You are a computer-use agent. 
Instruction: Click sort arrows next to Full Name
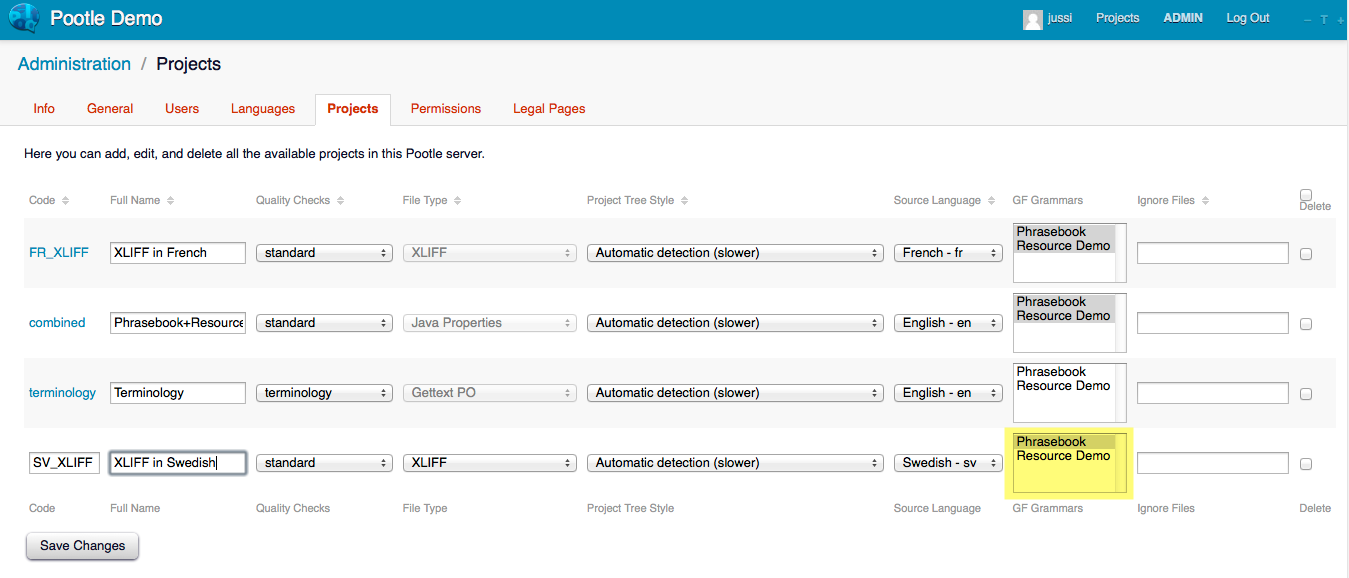pos(171,201)
